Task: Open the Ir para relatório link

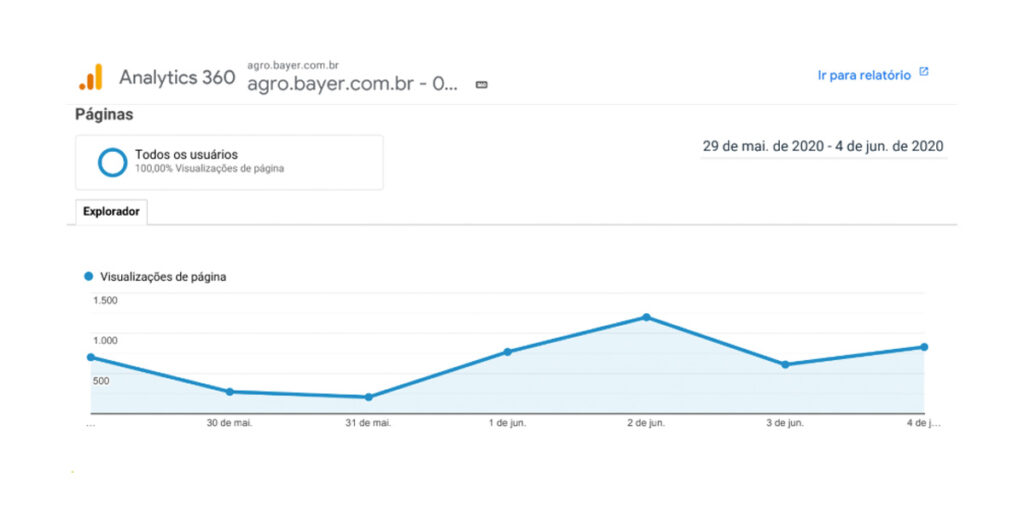Action: click(864, 75)
